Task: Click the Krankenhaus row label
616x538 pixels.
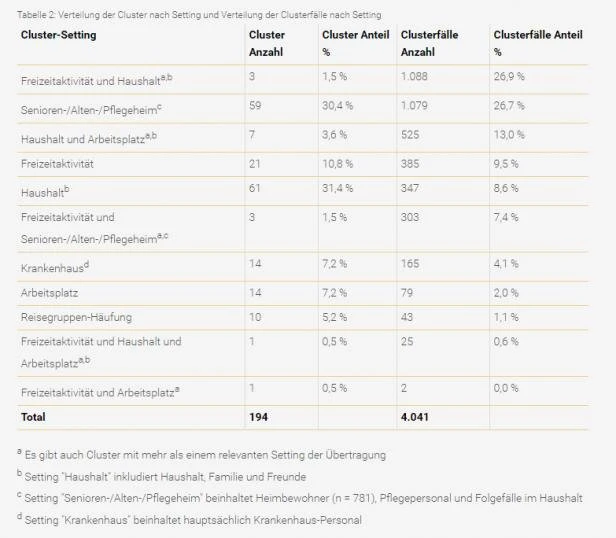Action: (55, 267)
